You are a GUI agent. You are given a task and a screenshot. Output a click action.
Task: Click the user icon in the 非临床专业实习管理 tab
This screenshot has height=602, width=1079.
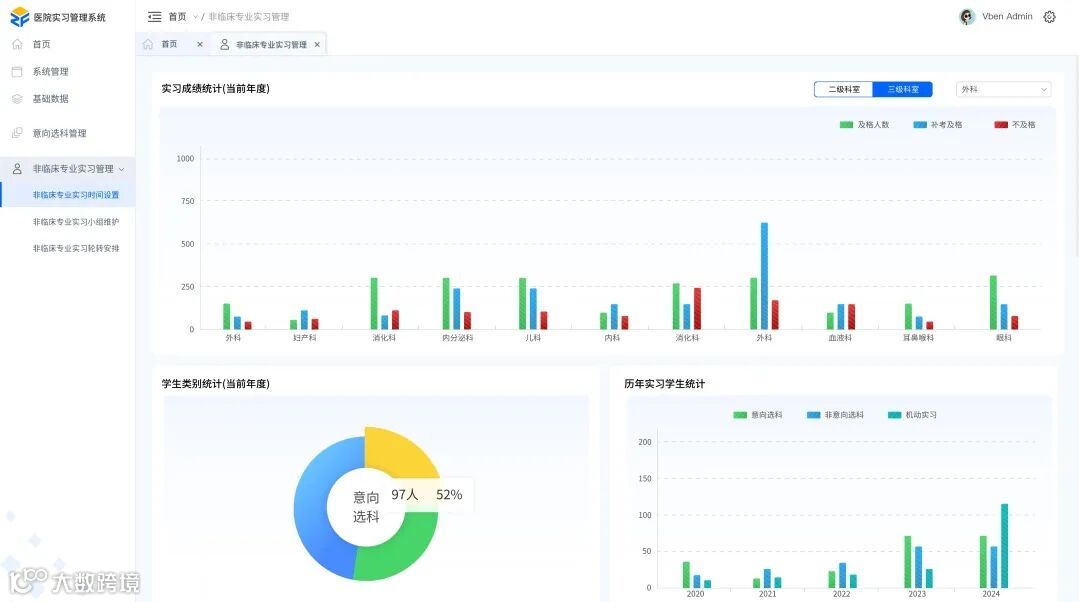coord(224,44)
